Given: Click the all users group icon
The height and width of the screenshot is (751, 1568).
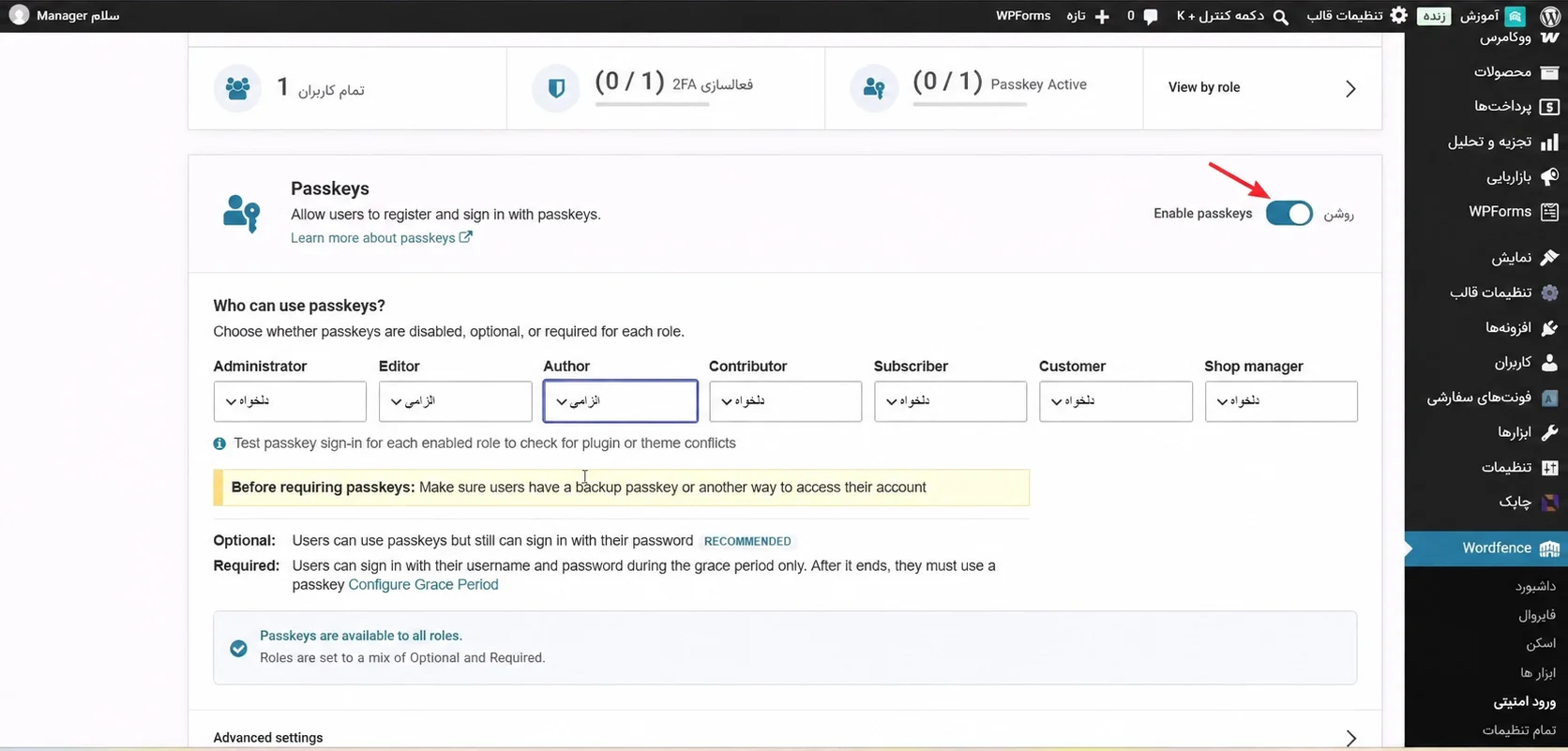Looking at the screenshot, I should click(x=237, y=88).
